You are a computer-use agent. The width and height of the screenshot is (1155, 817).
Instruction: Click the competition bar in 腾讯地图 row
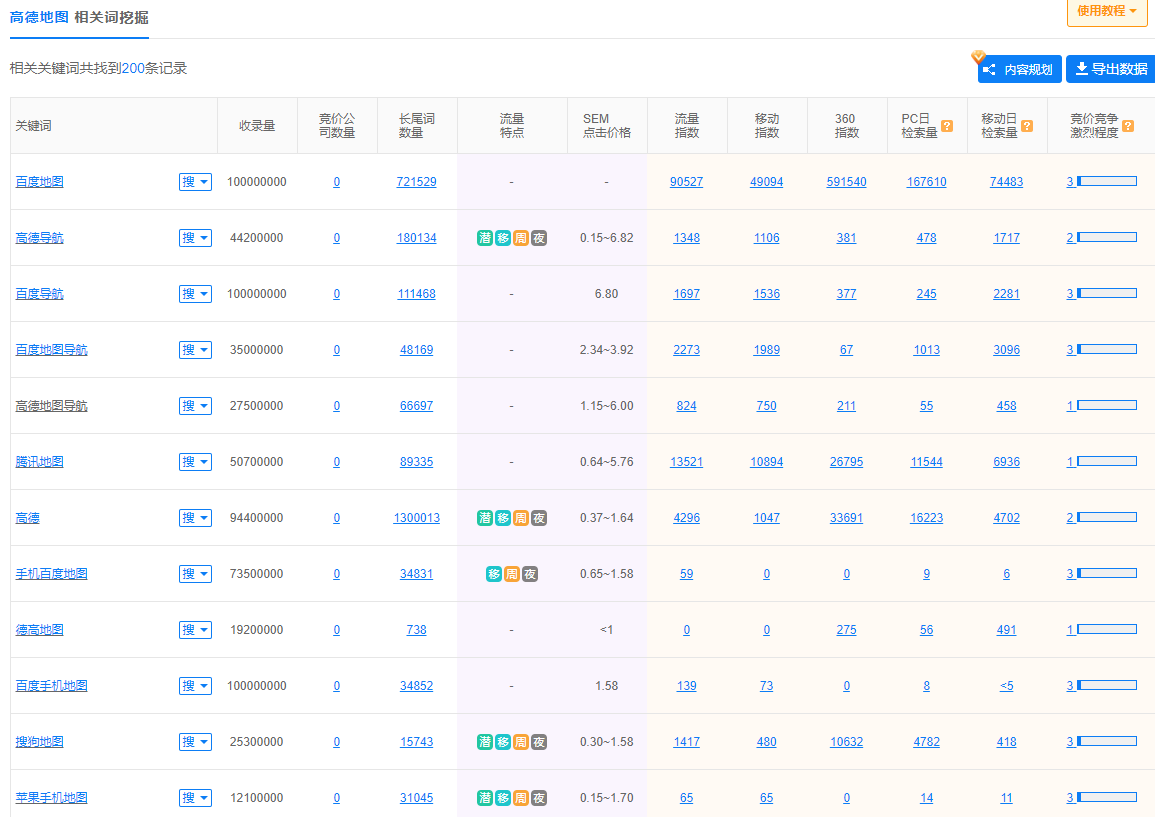pyautogui.click(x=1107, y=461)
